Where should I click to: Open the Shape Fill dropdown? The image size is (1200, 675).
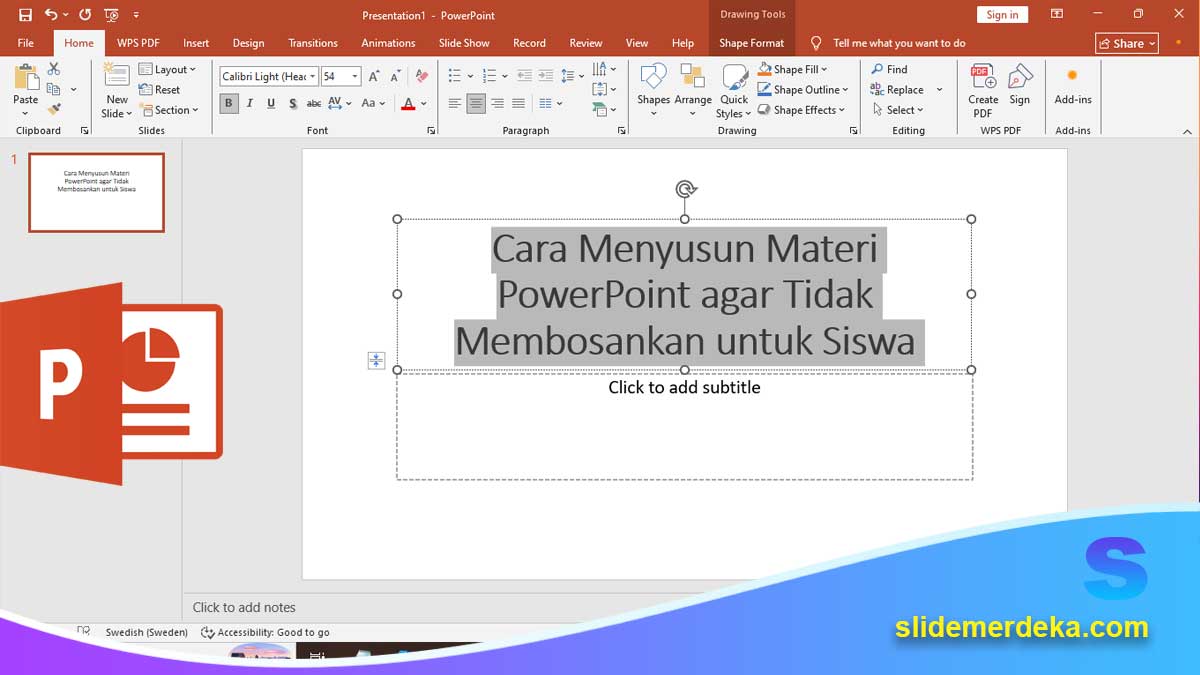tap(793, 69)
